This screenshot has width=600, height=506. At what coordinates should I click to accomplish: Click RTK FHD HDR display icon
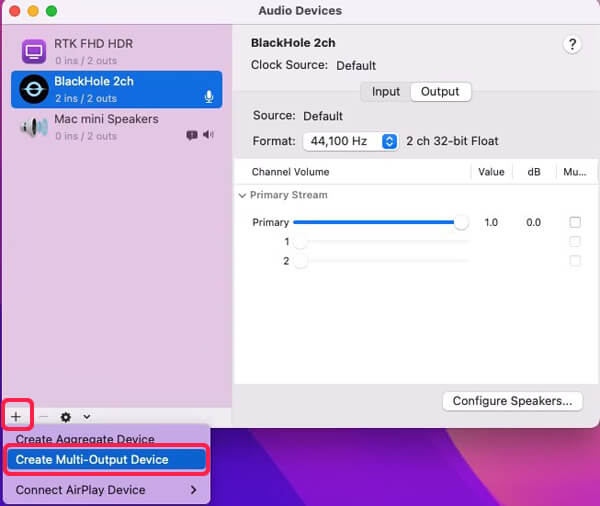34,51
